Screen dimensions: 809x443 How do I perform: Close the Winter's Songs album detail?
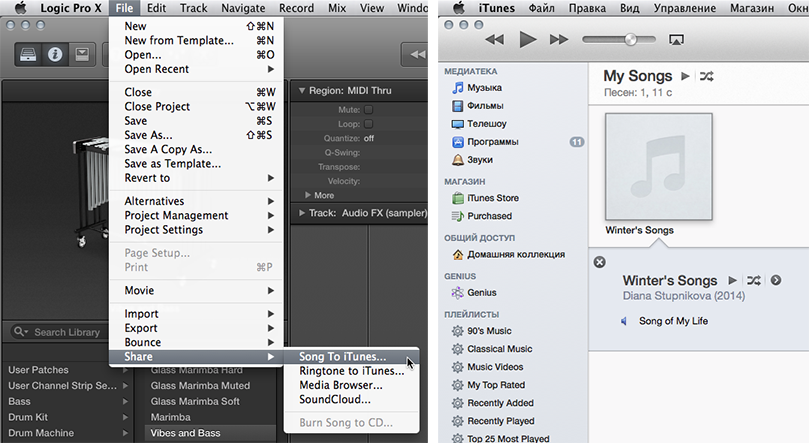point(599,262)
